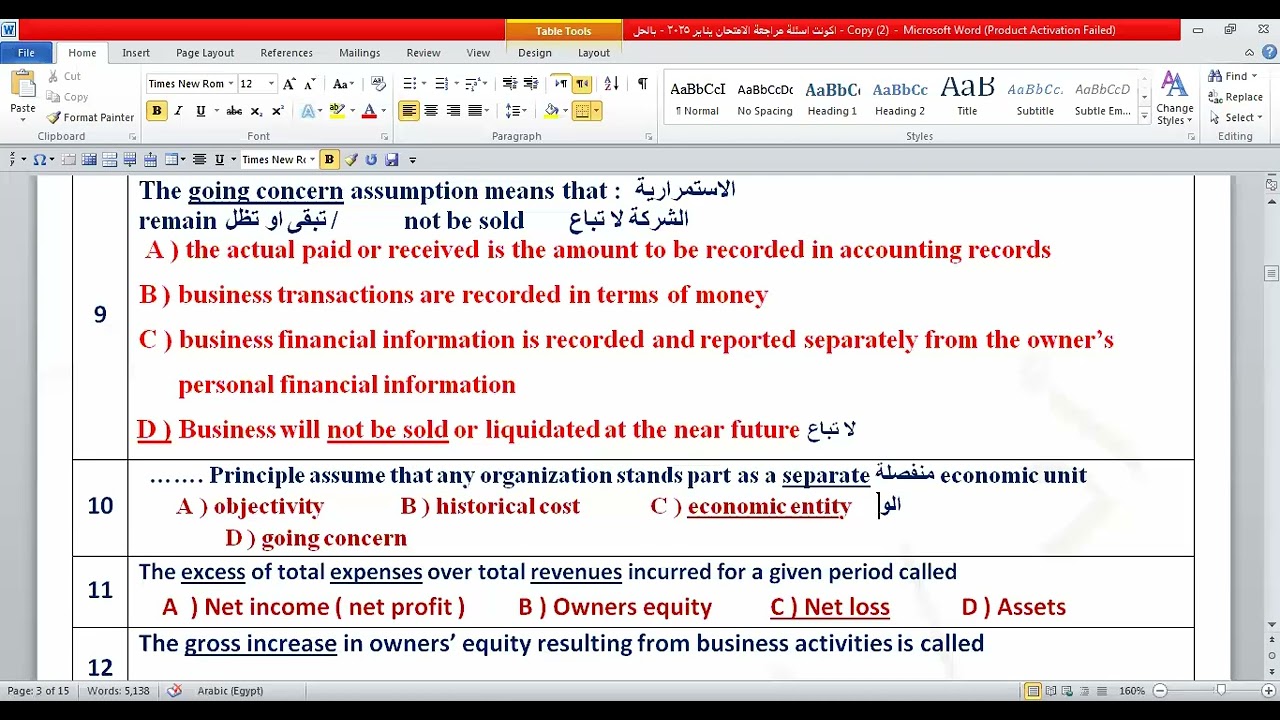Apply the No Spacing style
1280x720 pixels.
[x=765, y=98]
